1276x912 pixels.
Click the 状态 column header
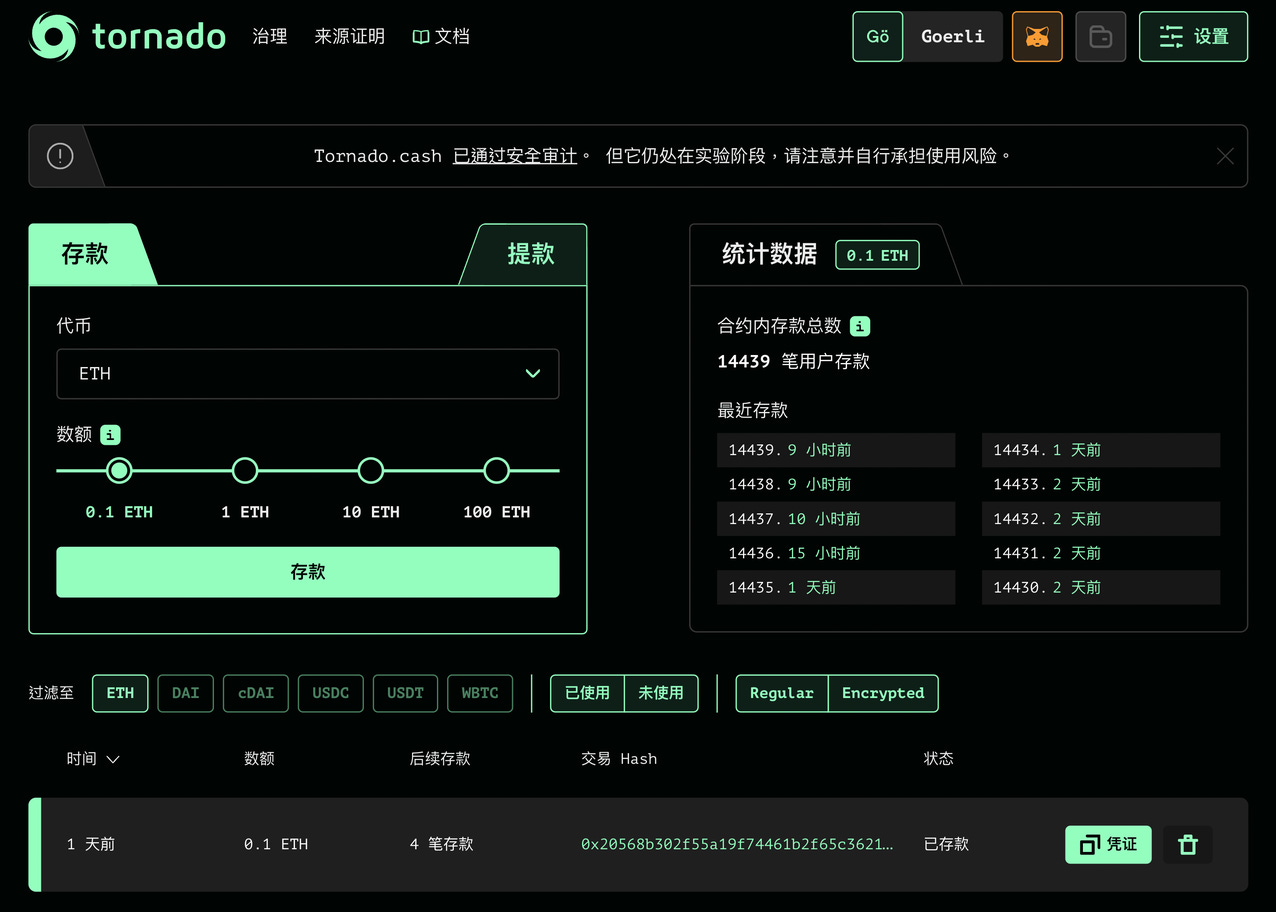(x=939, y=759)
